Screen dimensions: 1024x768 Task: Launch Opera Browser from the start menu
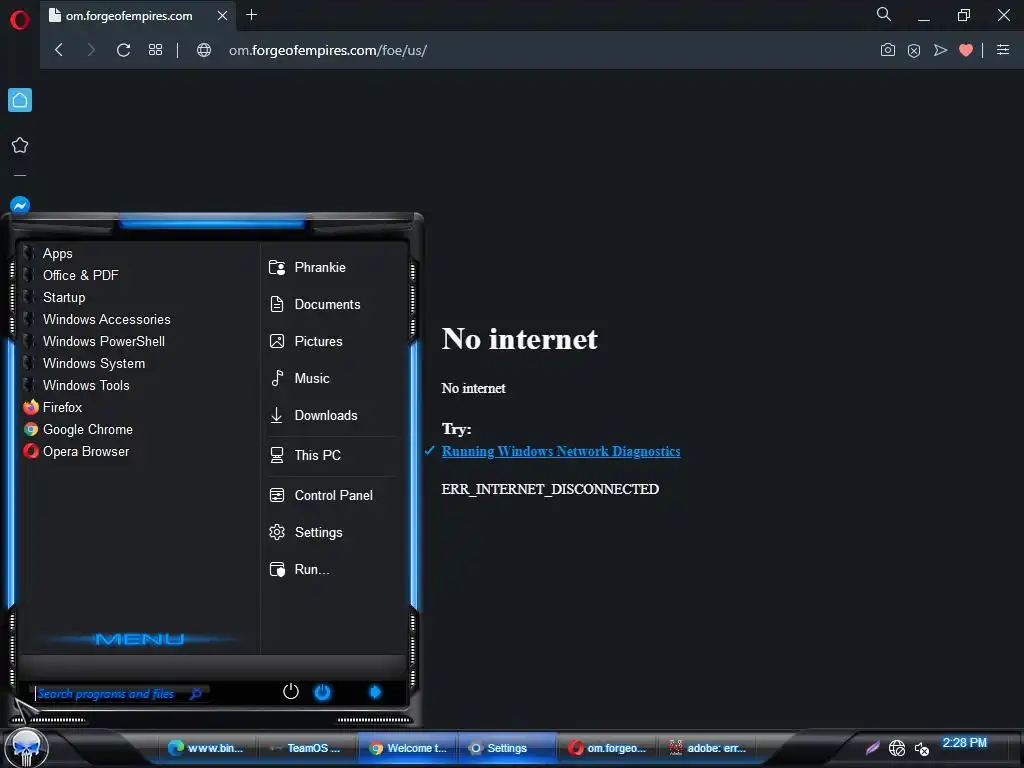pyautogui.click(x=86, y=451)
